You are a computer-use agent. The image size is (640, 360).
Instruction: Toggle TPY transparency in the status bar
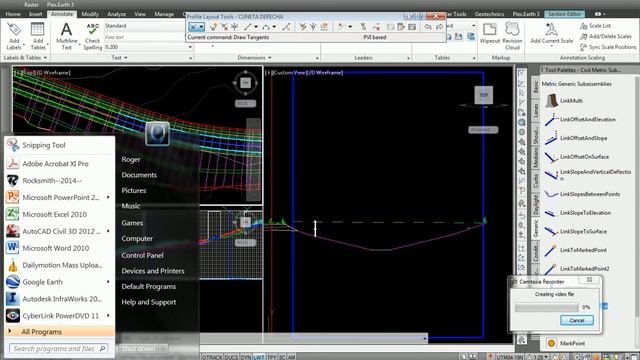point(271,357)
